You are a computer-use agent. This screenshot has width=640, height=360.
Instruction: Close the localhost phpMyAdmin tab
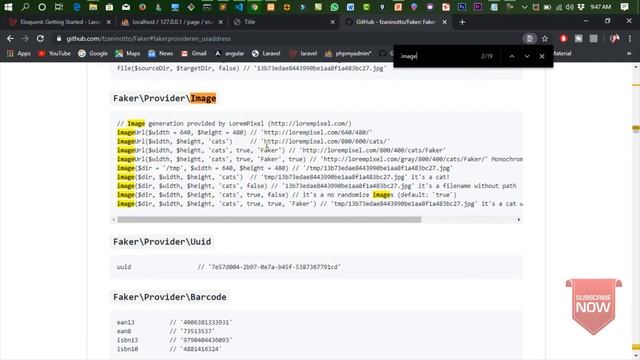click(x=220, y=22)
